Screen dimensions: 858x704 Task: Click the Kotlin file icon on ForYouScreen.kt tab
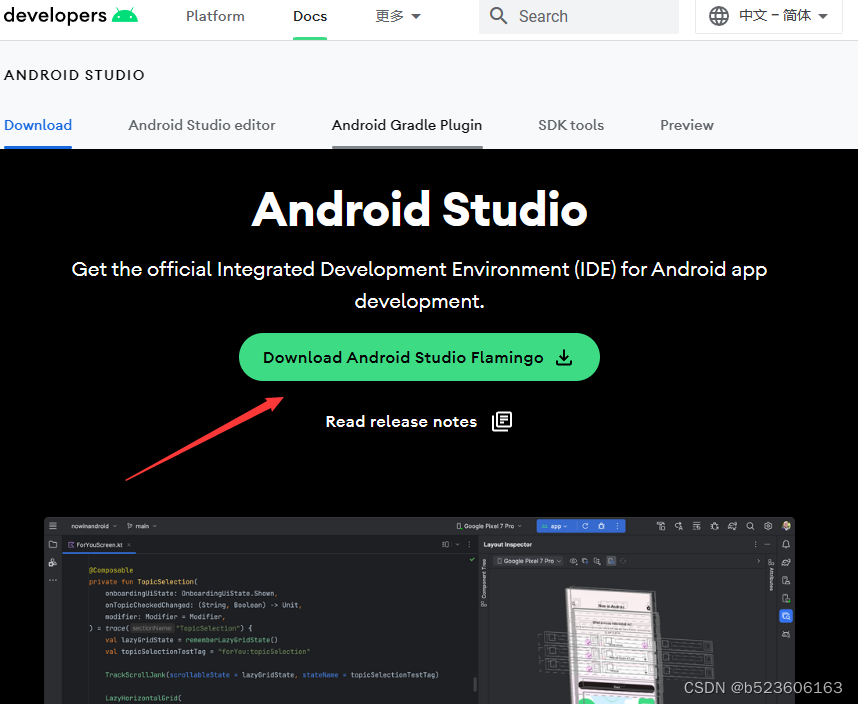coord(71,545)
